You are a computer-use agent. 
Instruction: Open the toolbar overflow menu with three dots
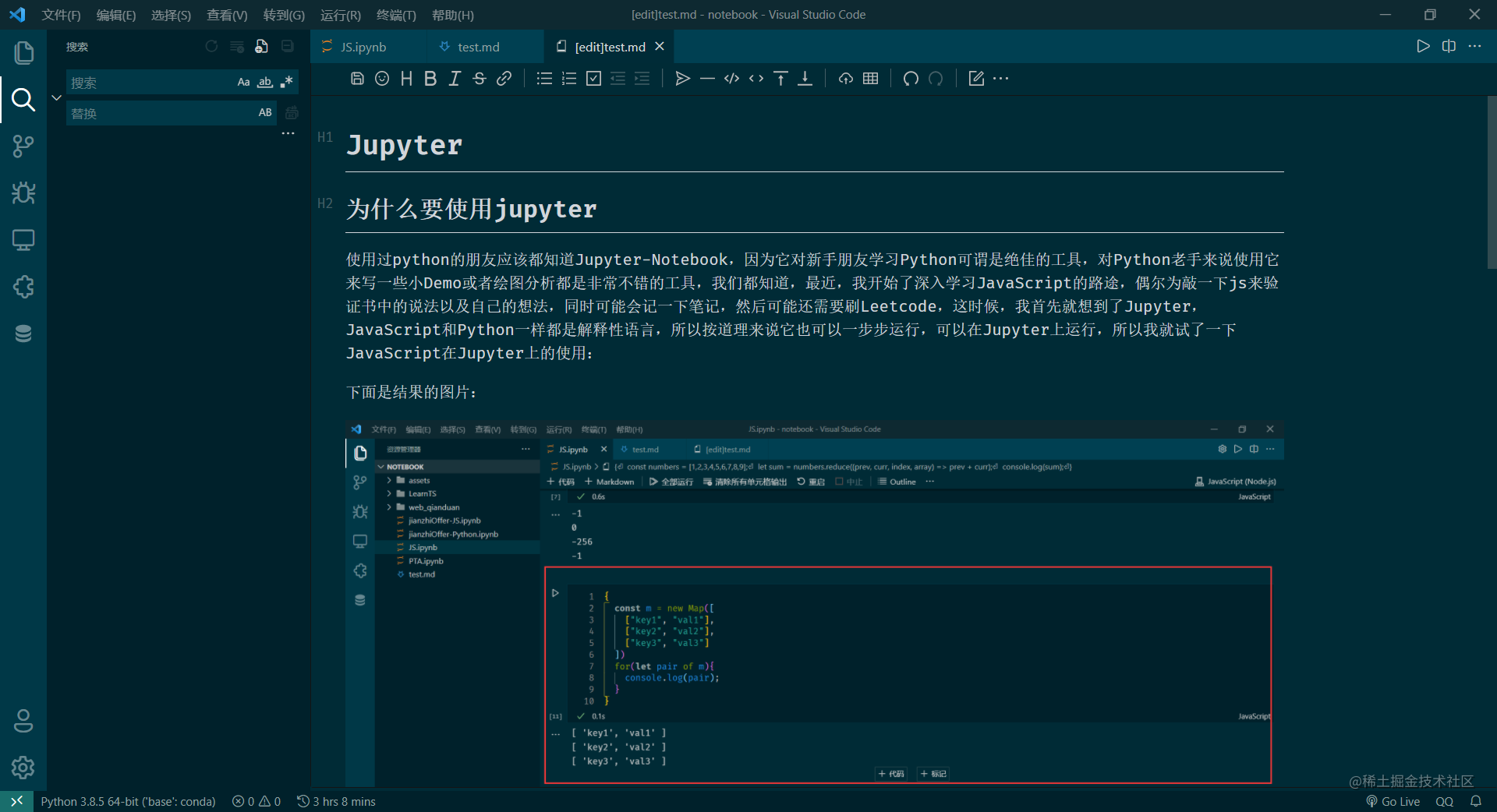click(1000, 78)
